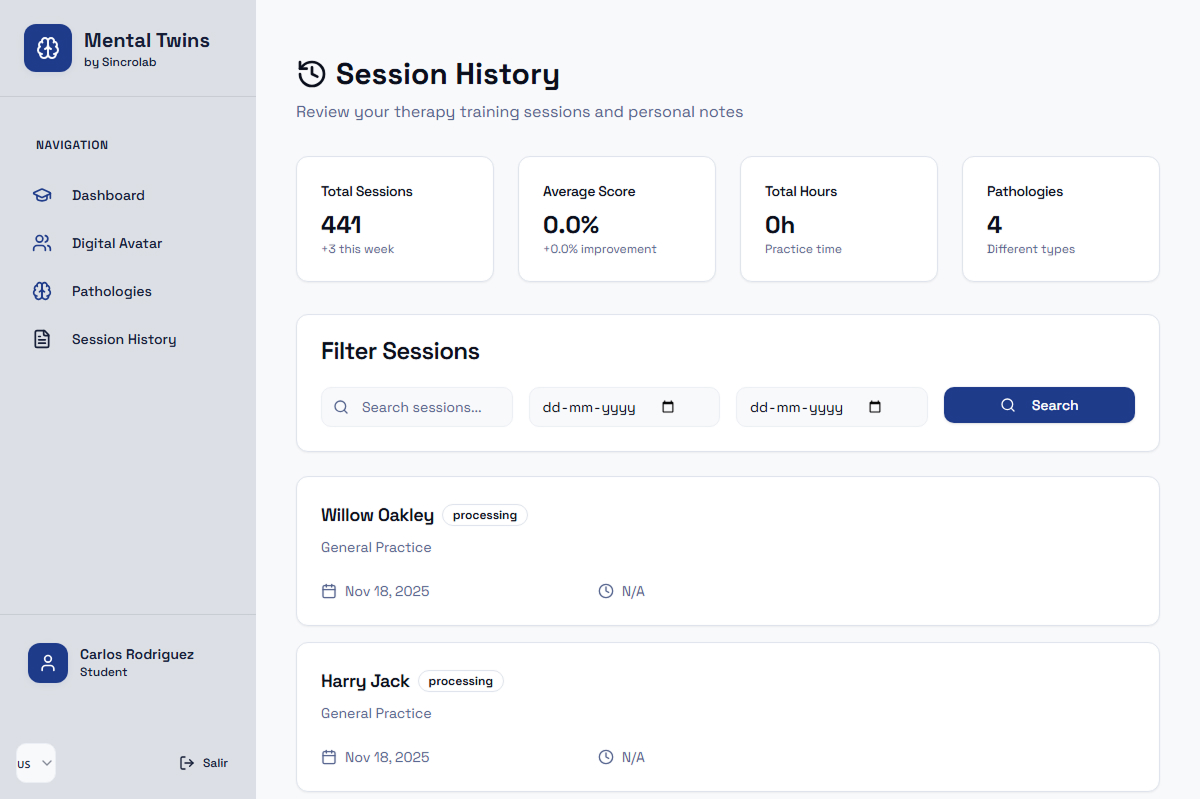Viewport: 1200px width, 799px height.
Task: Click the Dashboard graduation cap icon
Action: click(x=42, y=195)
